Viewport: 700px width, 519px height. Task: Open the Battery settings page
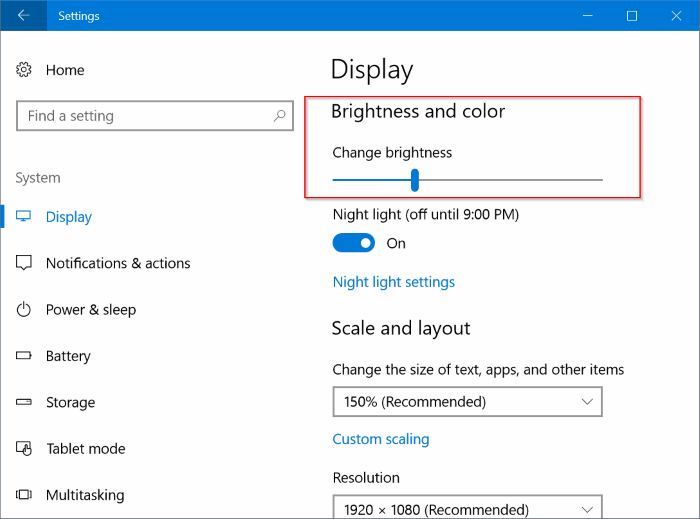pos(68,356)
